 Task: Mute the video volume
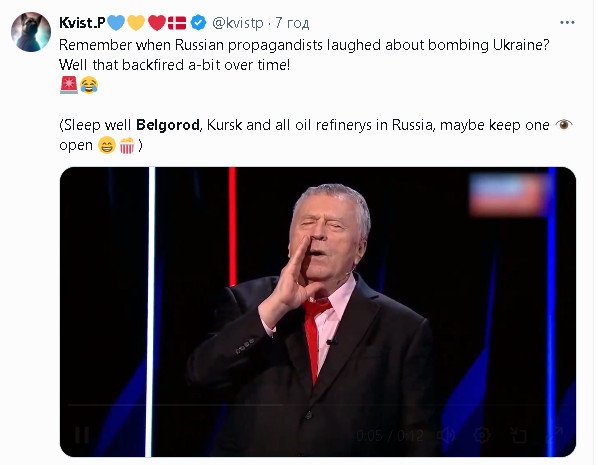[447, 436]
